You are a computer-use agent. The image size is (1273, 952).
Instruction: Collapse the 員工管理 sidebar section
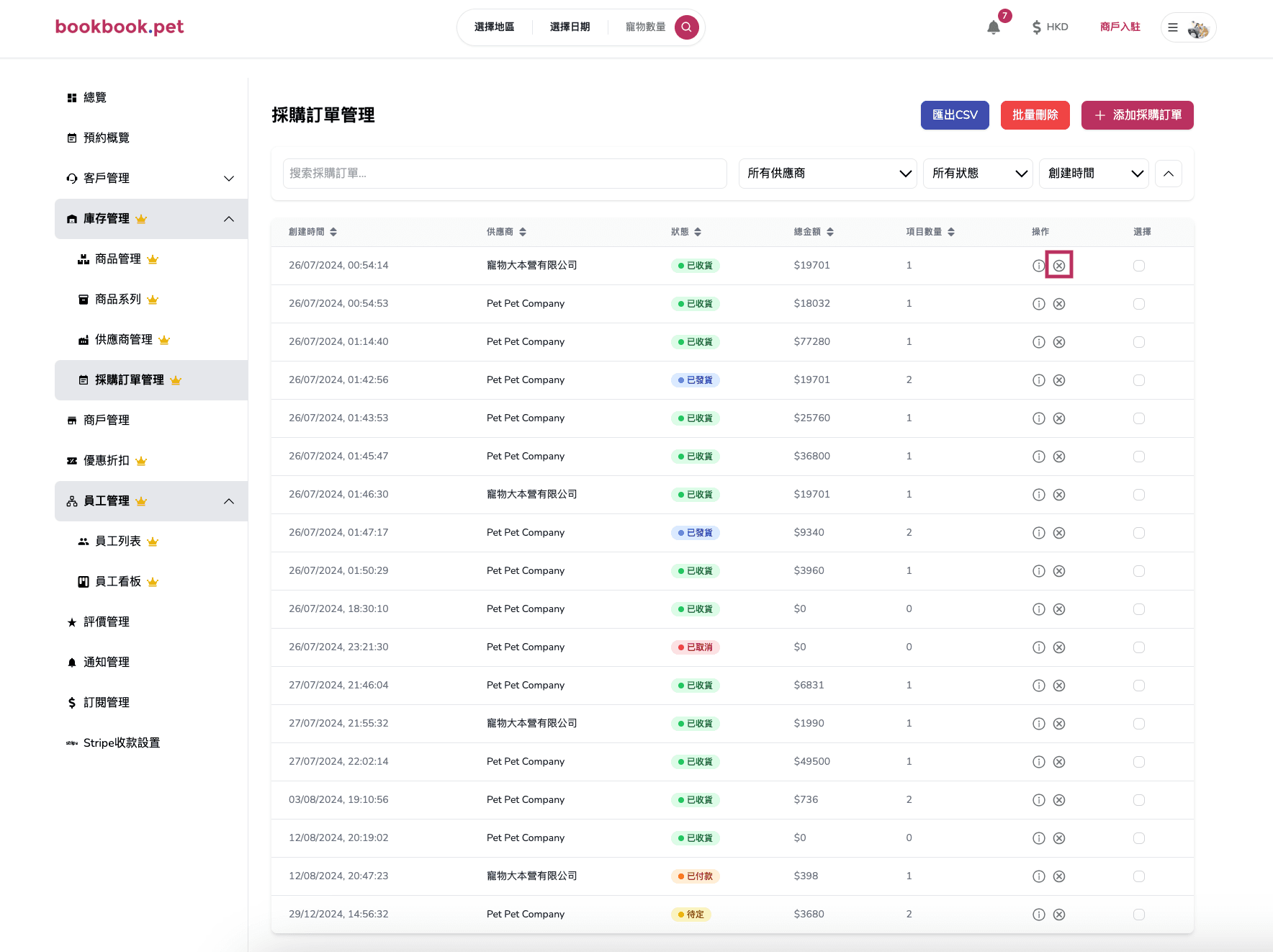[x=151, y=500]
